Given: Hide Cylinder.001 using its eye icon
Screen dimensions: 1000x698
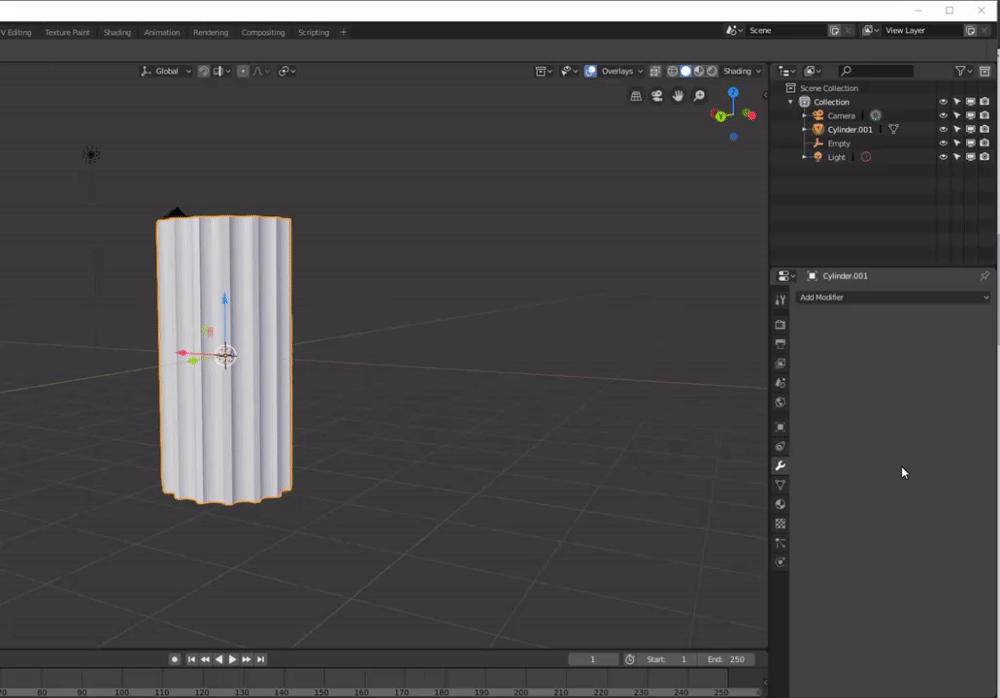Looking at the screenshot, I should (x=943, y=129).
